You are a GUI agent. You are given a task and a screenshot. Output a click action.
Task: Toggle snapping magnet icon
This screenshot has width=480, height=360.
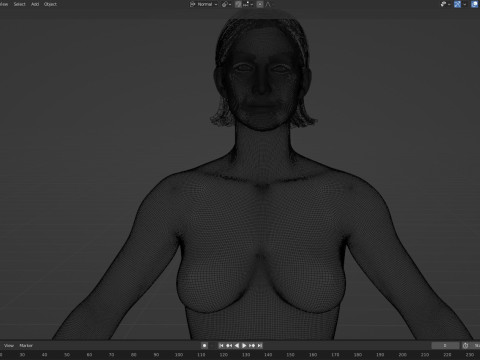(238, 4)
